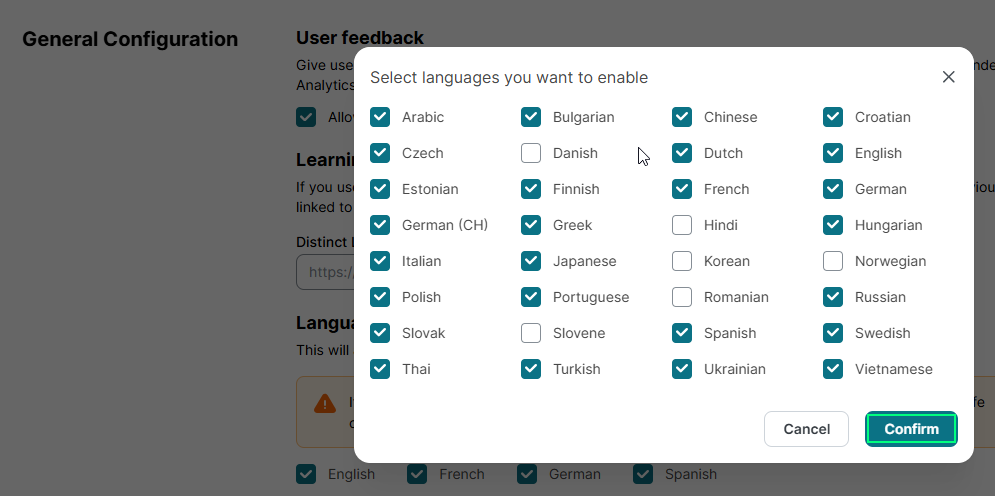Close the language selection dialog
Viewport: 995px width, 496px height.
(948, 77)
